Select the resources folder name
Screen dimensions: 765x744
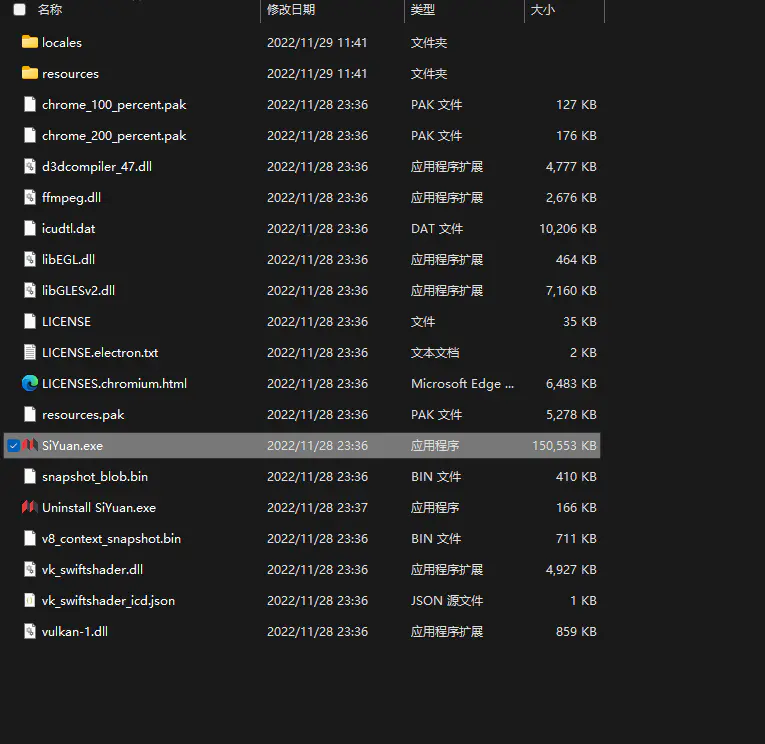(70, 74)
